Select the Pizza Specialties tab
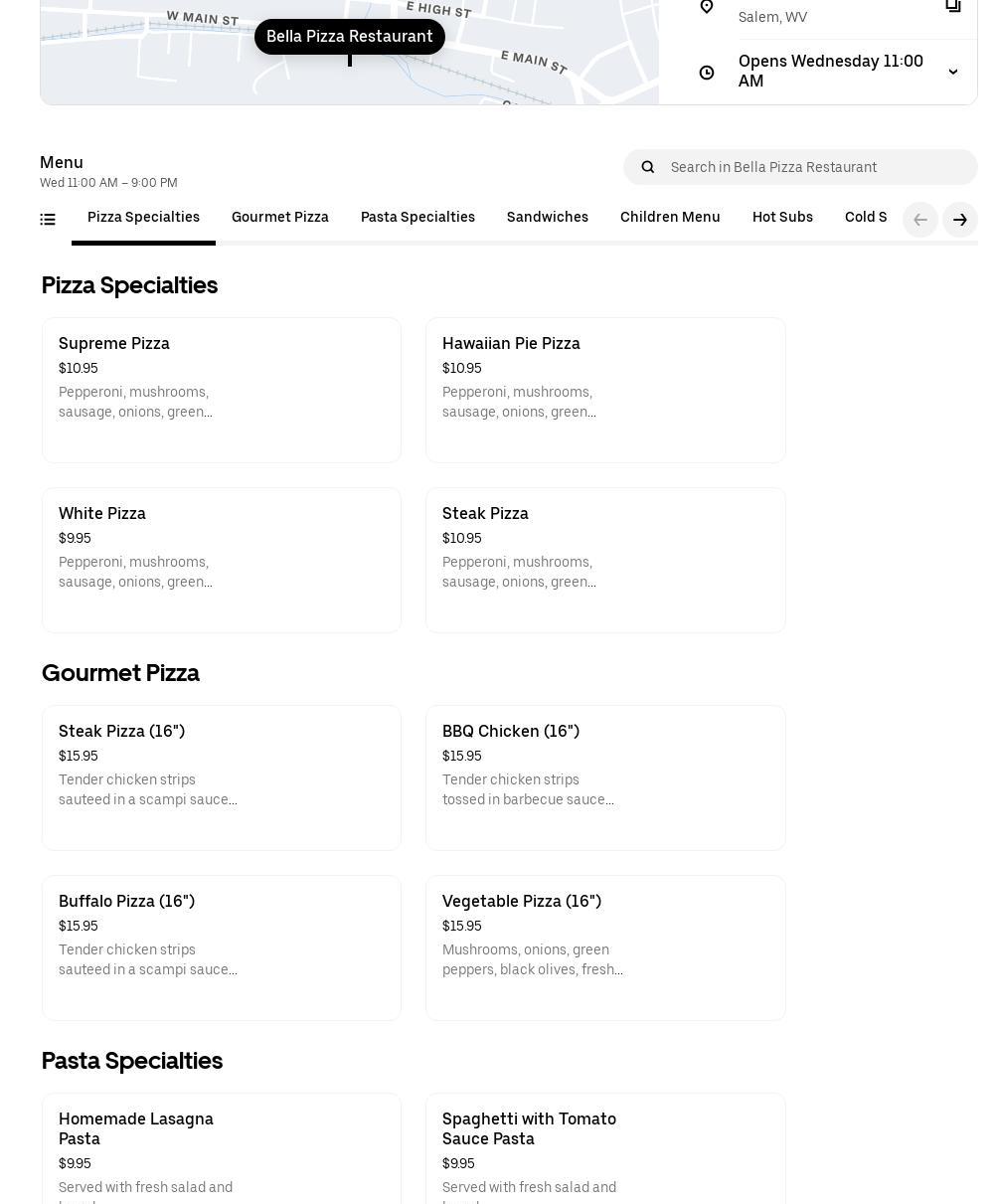 tap(143, 218)
